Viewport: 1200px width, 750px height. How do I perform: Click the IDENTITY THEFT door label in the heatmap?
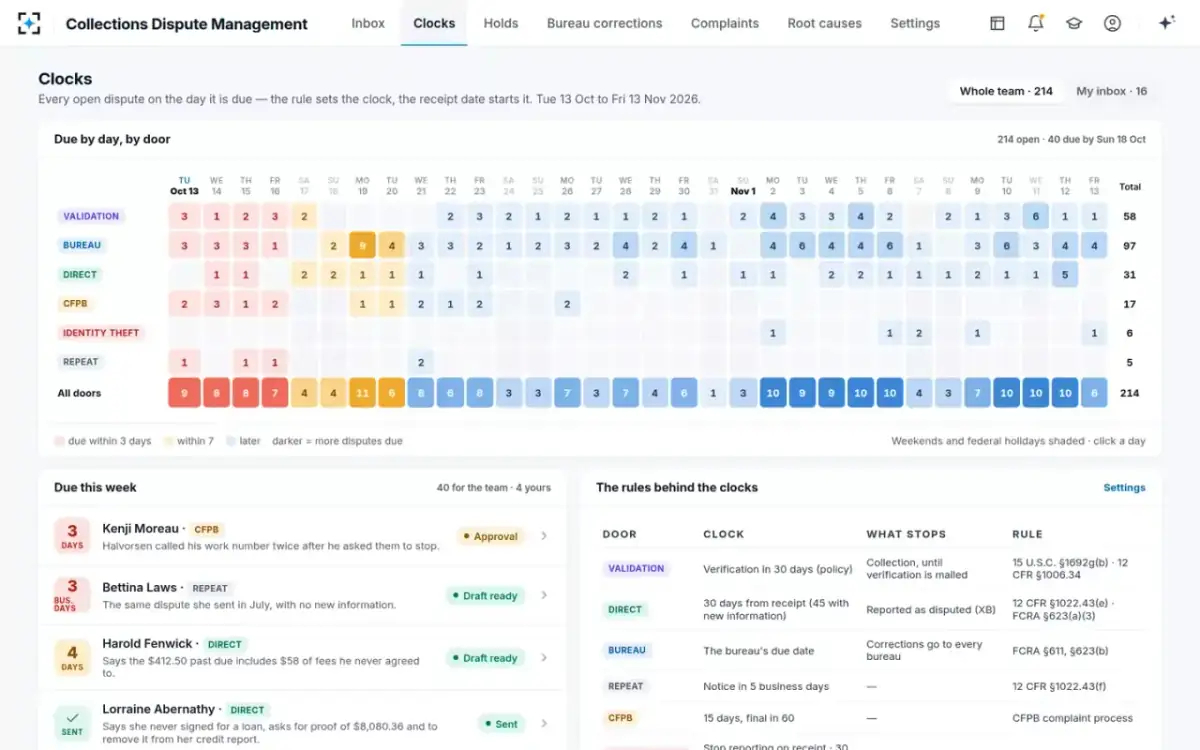pos(101,333)
